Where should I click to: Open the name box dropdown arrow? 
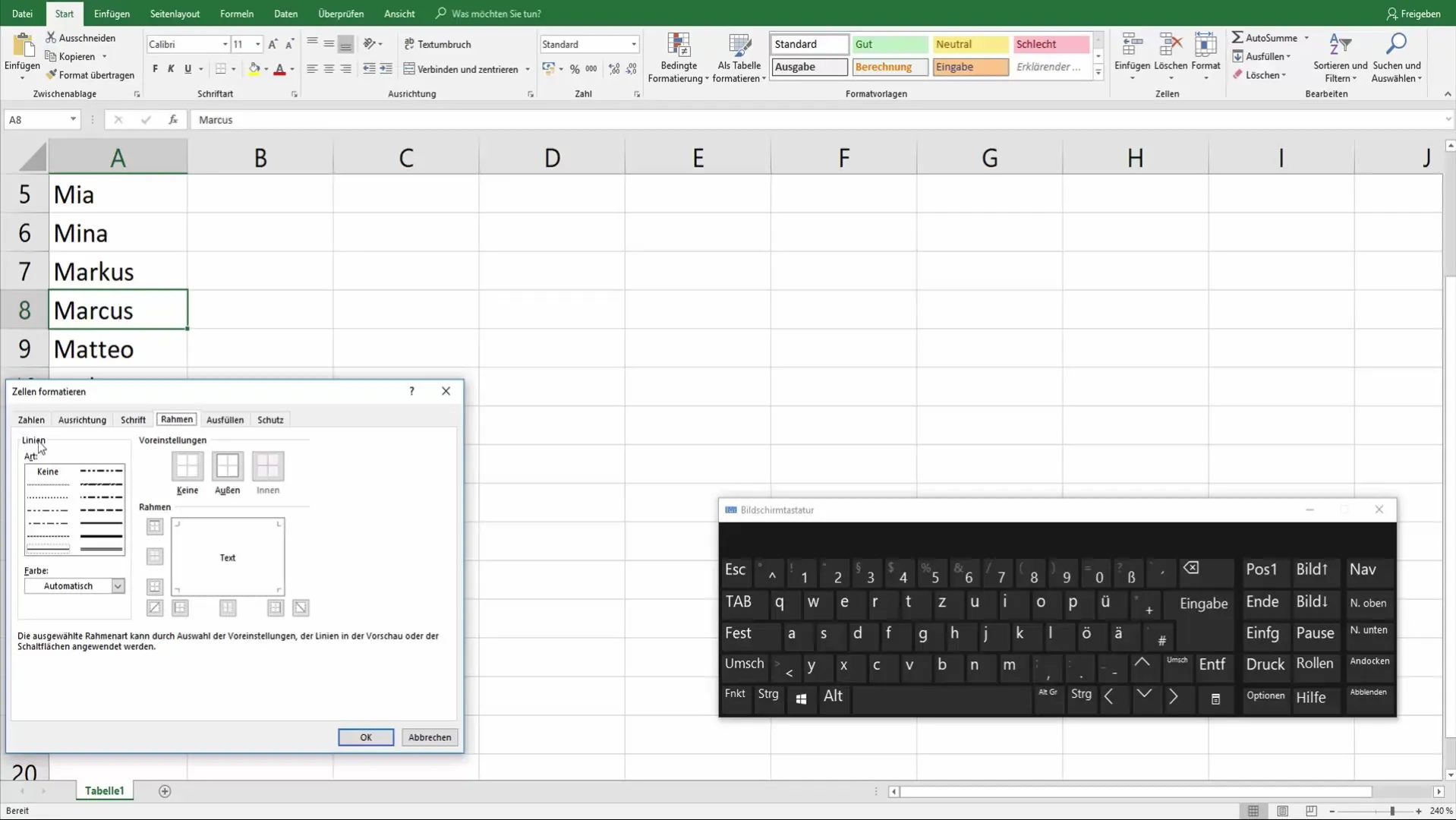click(73, 119)
